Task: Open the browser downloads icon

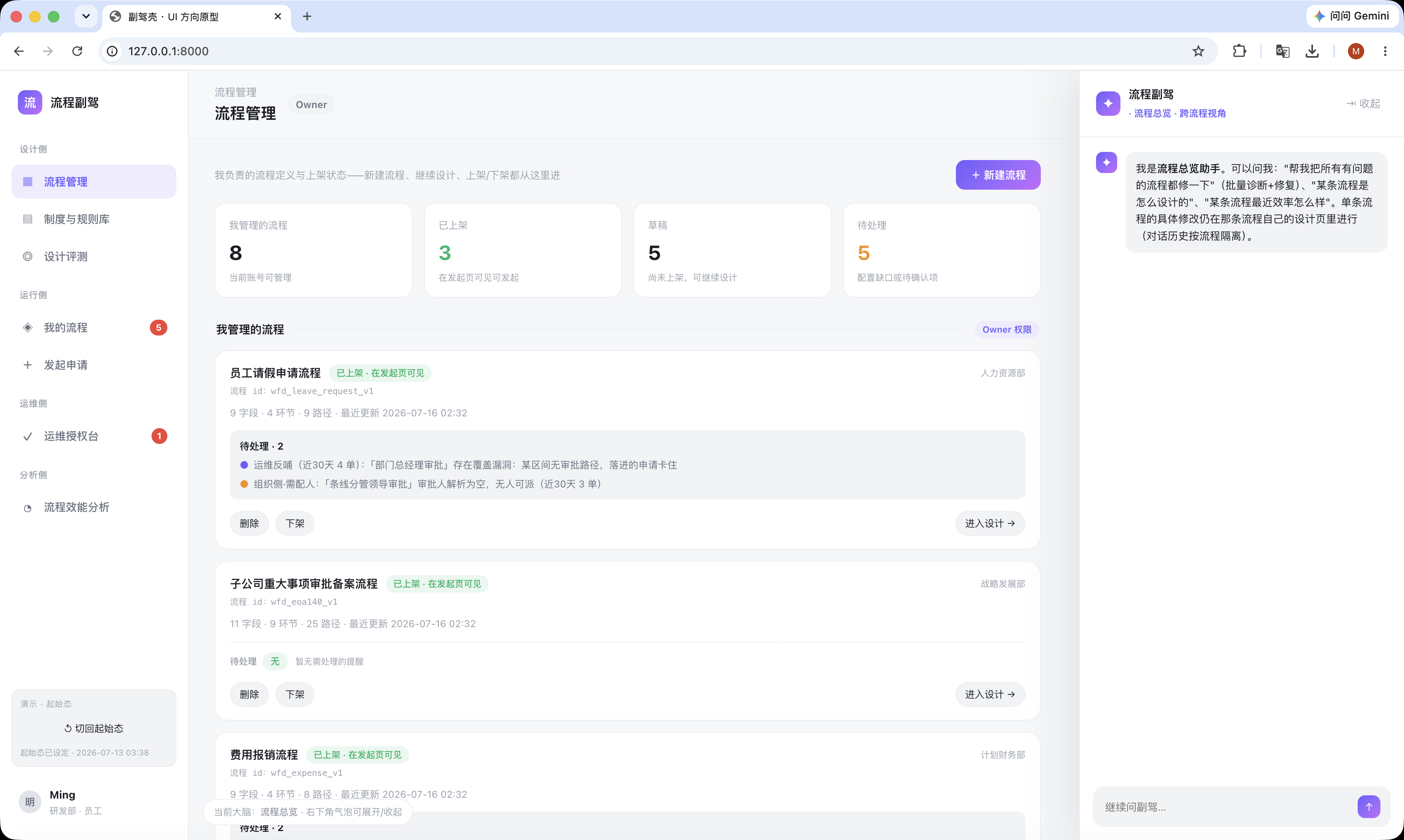Action: [x=1312, y=51]
